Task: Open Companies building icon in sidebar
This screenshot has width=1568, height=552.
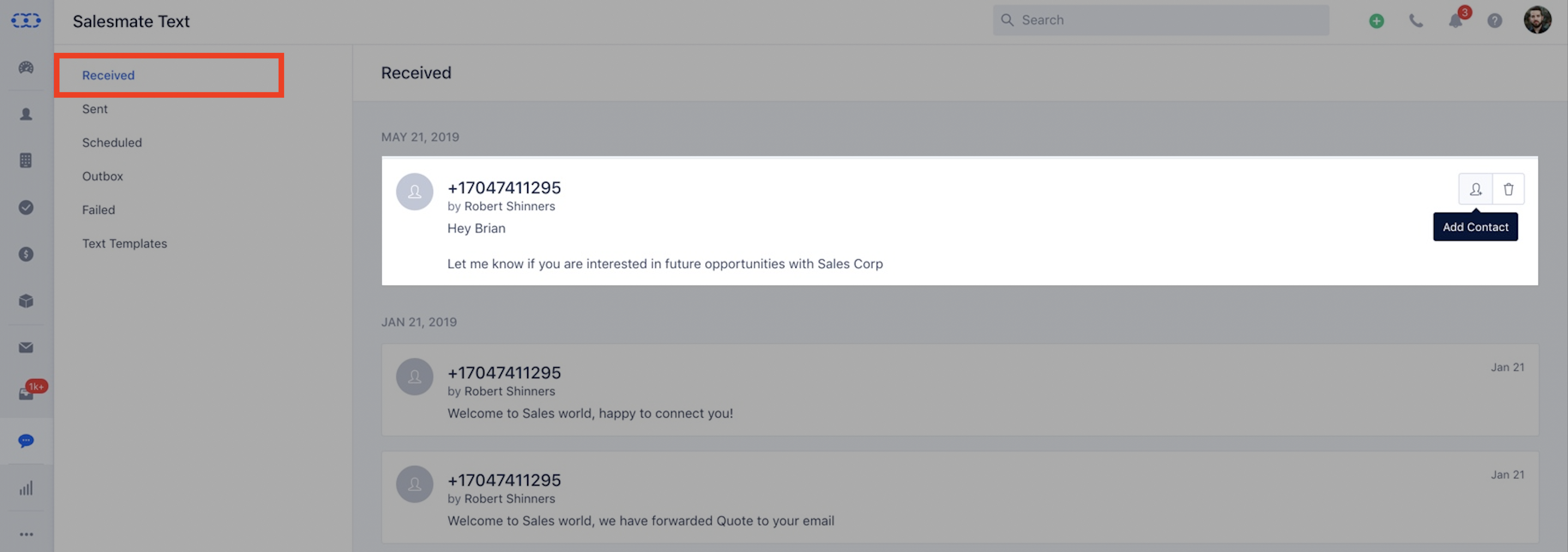Action: [x=26, y=160]
